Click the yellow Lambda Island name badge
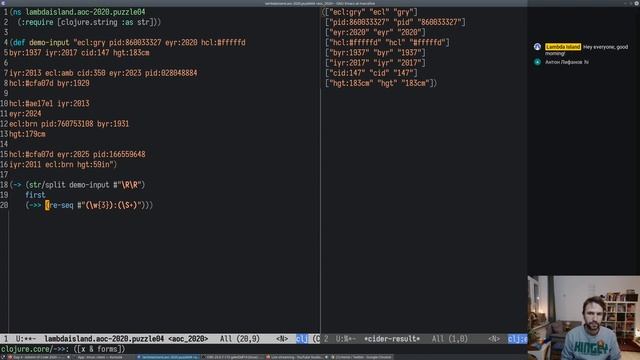640x360 pixels. tap(563, 47)
